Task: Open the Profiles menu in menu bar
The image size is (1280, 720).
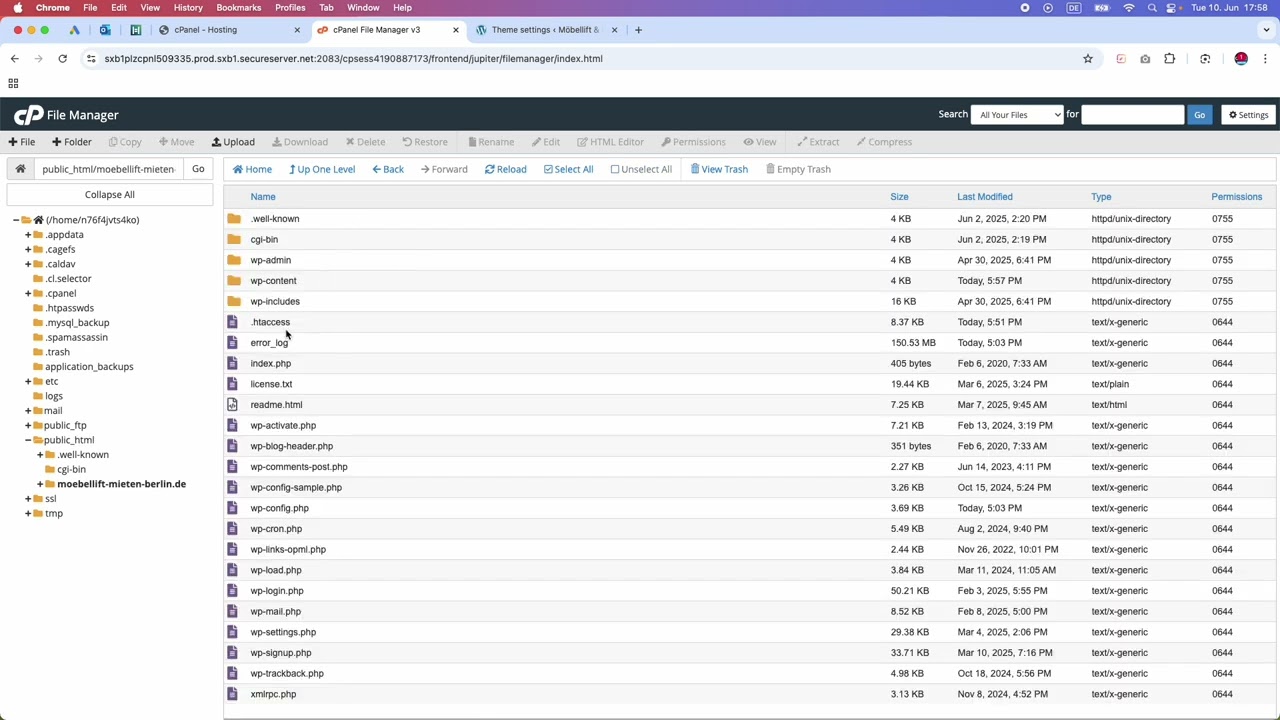Action: tap(290, 8)
